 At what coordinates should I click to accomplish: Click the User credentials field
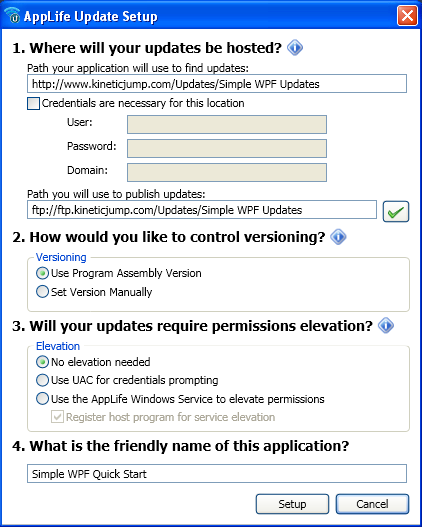[x=227, y=124]
